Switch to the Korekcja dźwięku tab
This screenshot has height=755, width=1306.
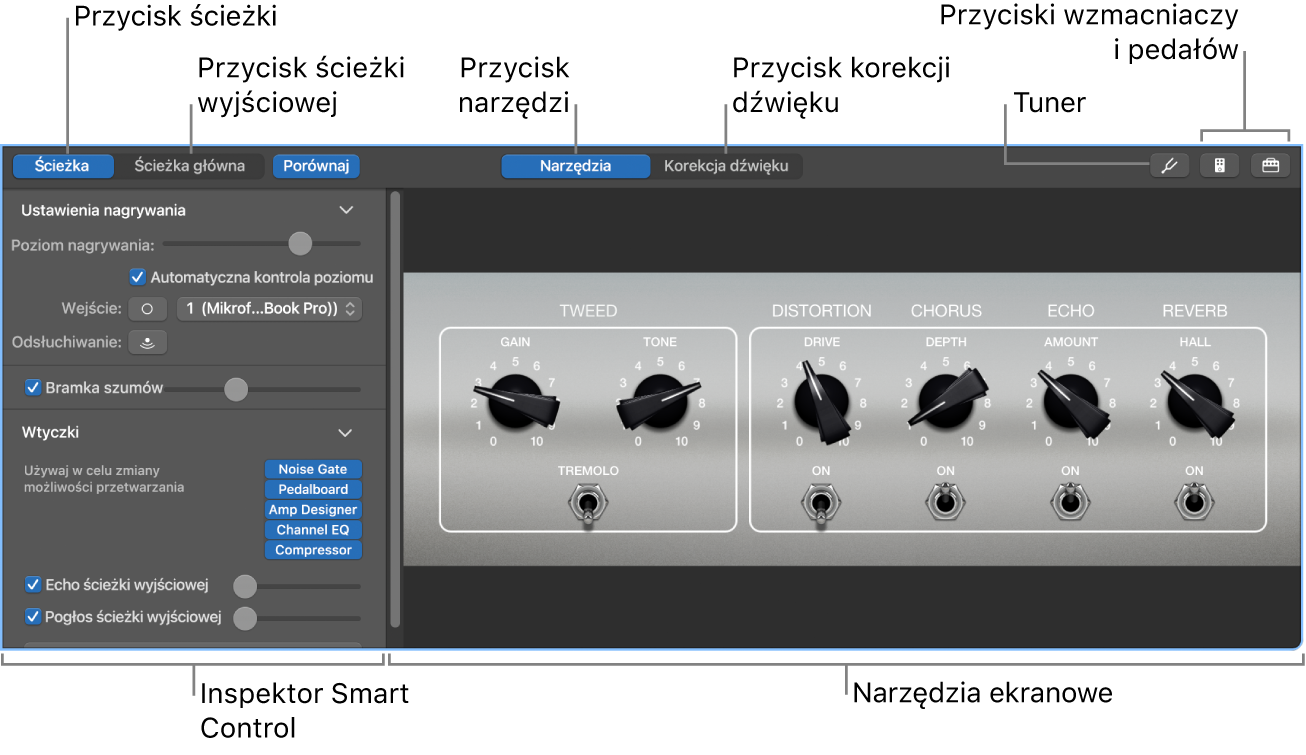click(727, 166)
